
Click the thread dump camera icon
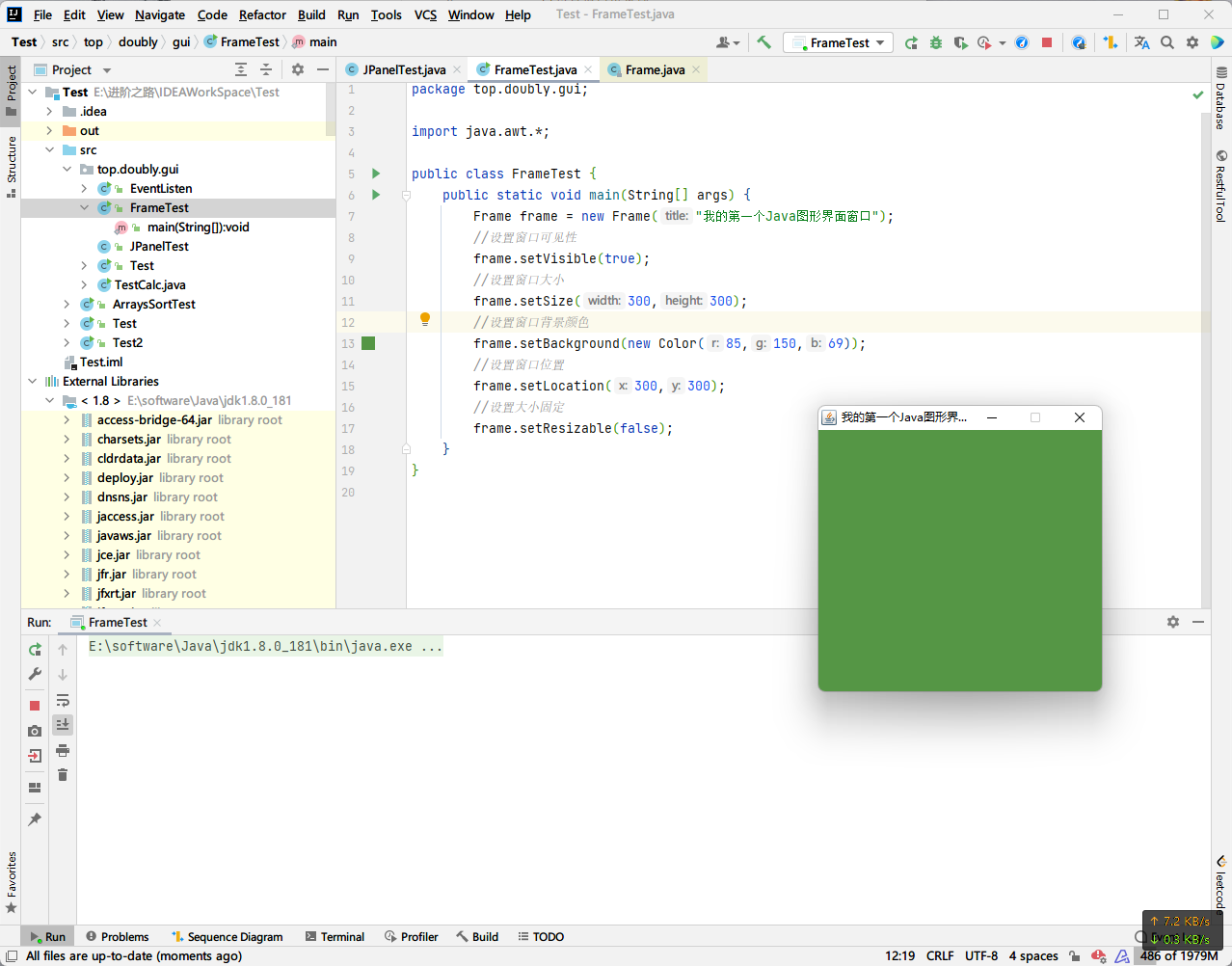[x=35, y=731]
